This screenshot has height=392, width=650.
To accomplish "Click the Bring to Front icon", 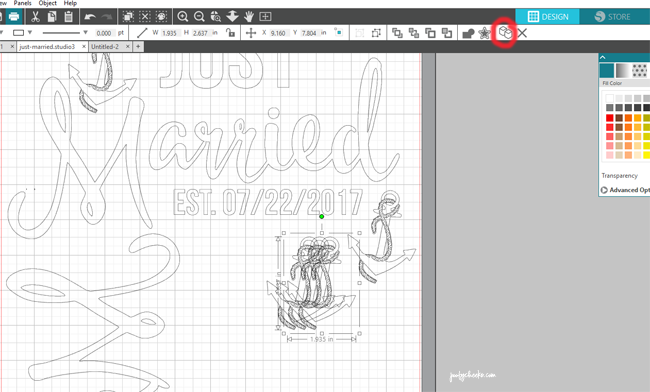I will [397, 33].
